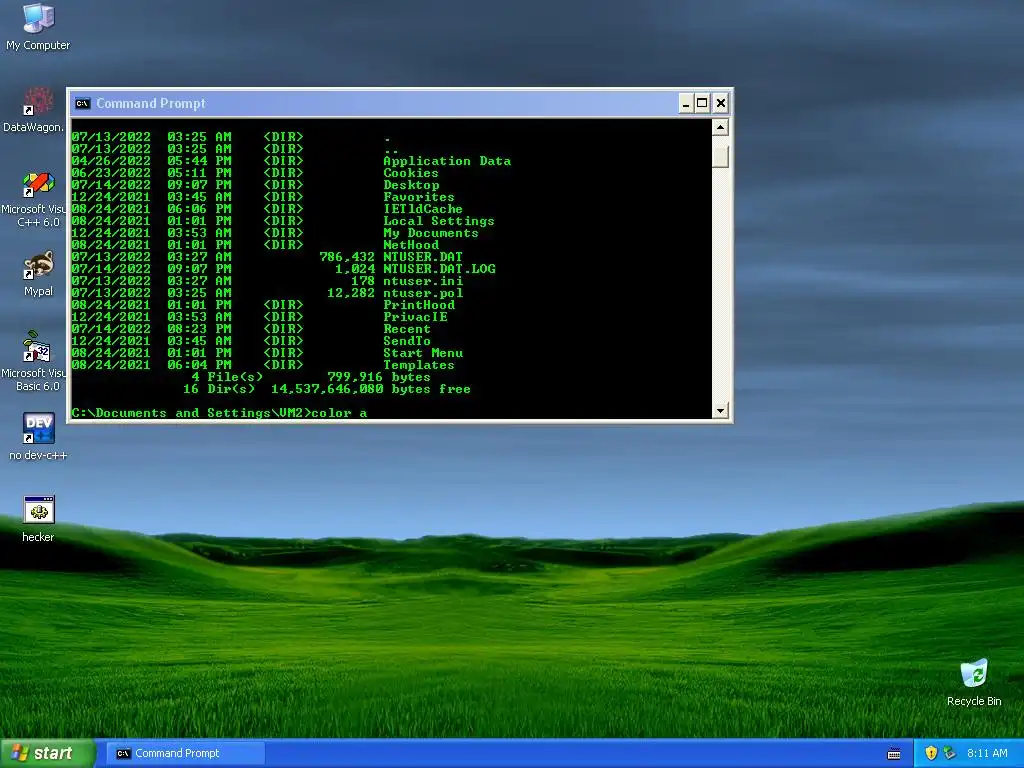Select the hecker desktop icon
The width and height of the screenshot is (1024, 768).
point(38,519)
